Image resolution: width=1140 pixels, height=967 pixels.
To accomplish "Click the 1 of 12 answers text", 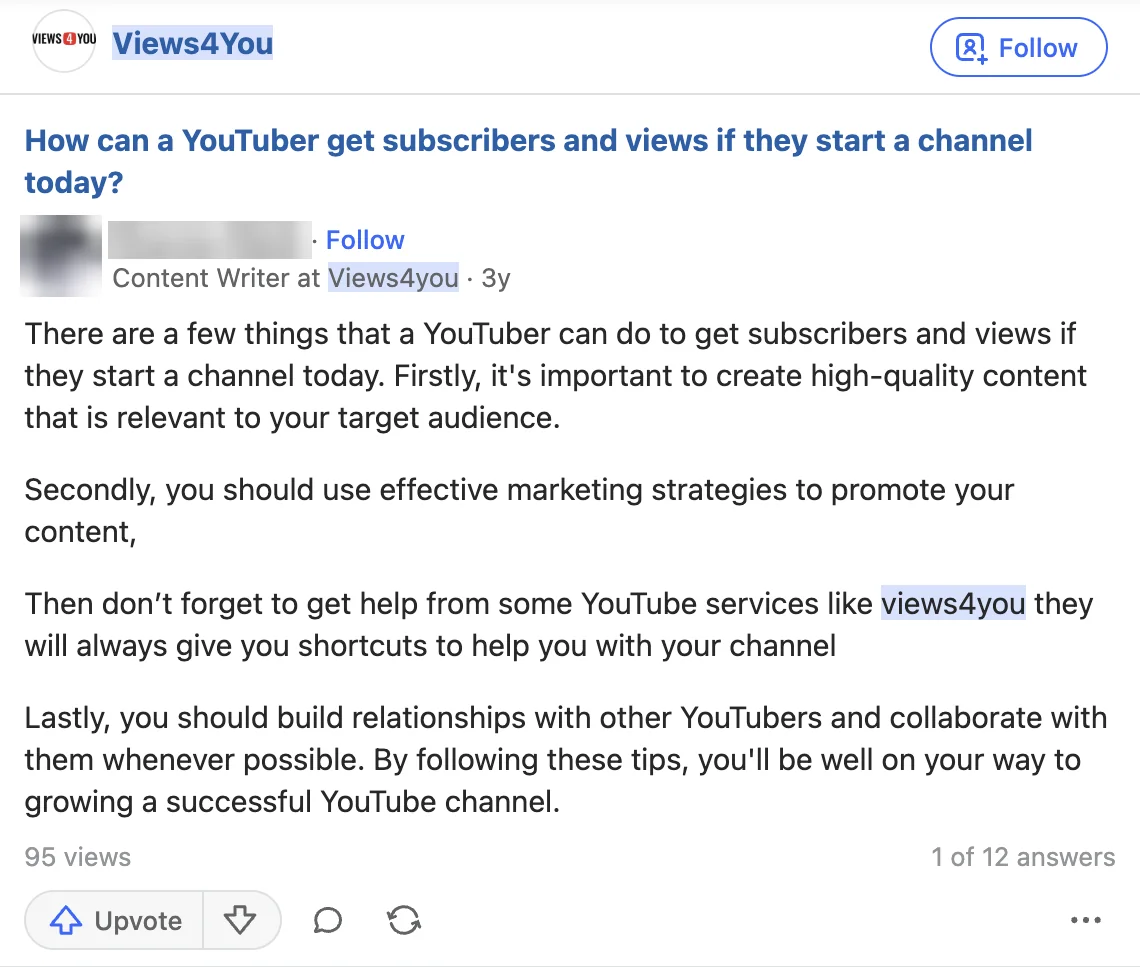I will click(x=1023, y=857).
